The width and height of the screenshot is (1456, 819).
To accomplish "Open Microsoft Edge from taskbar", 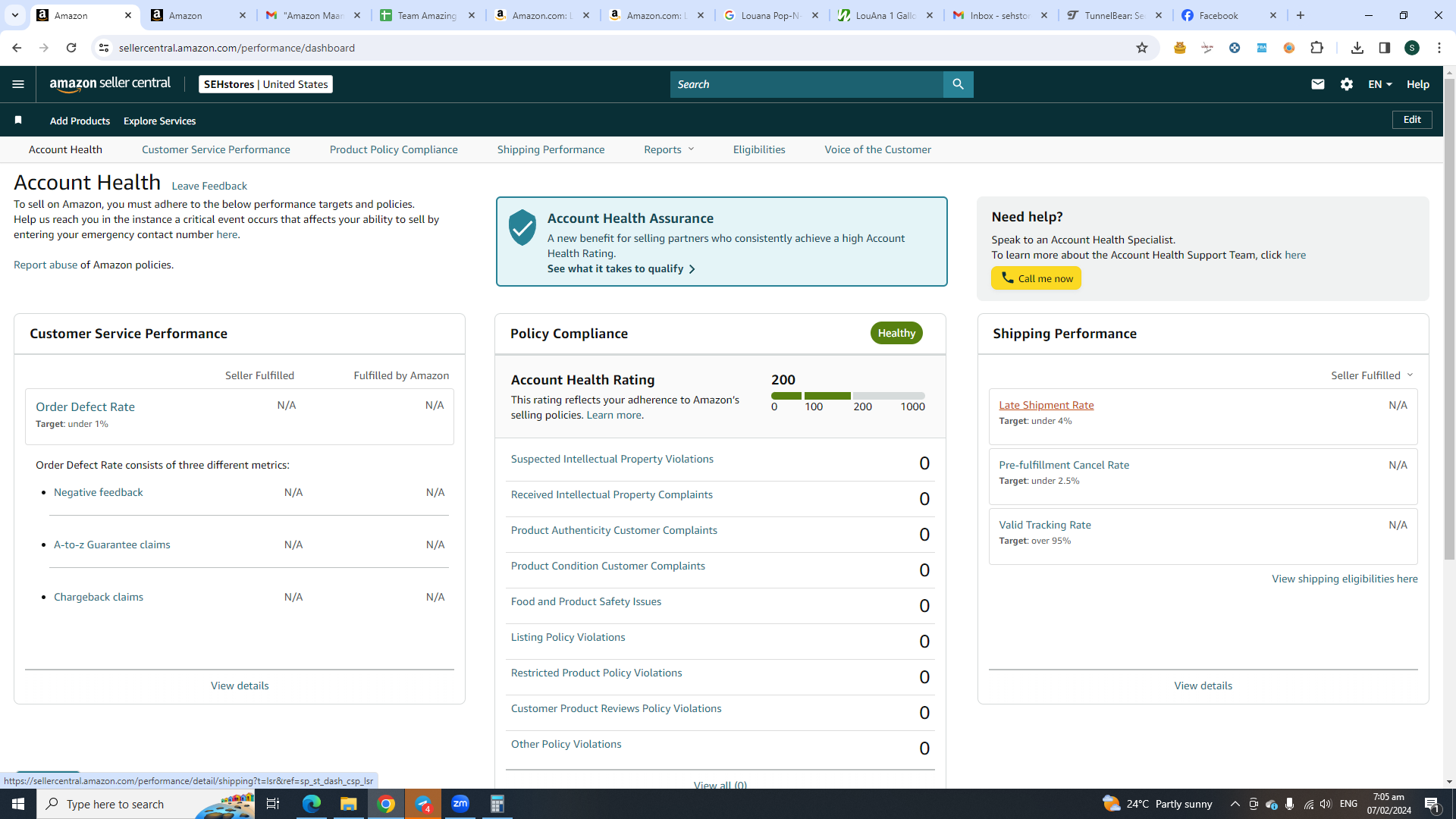I will tap(311, 804).
